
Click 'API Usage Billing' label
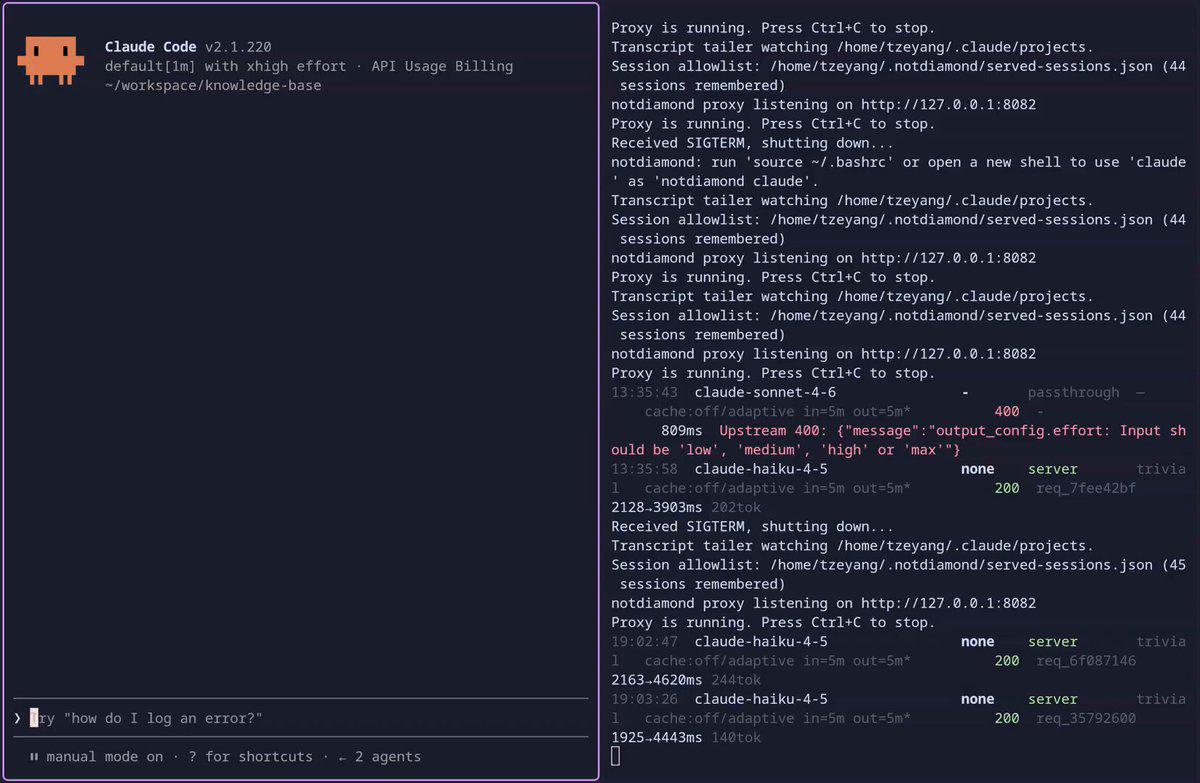pyautogui.click(x=442, y=66)
